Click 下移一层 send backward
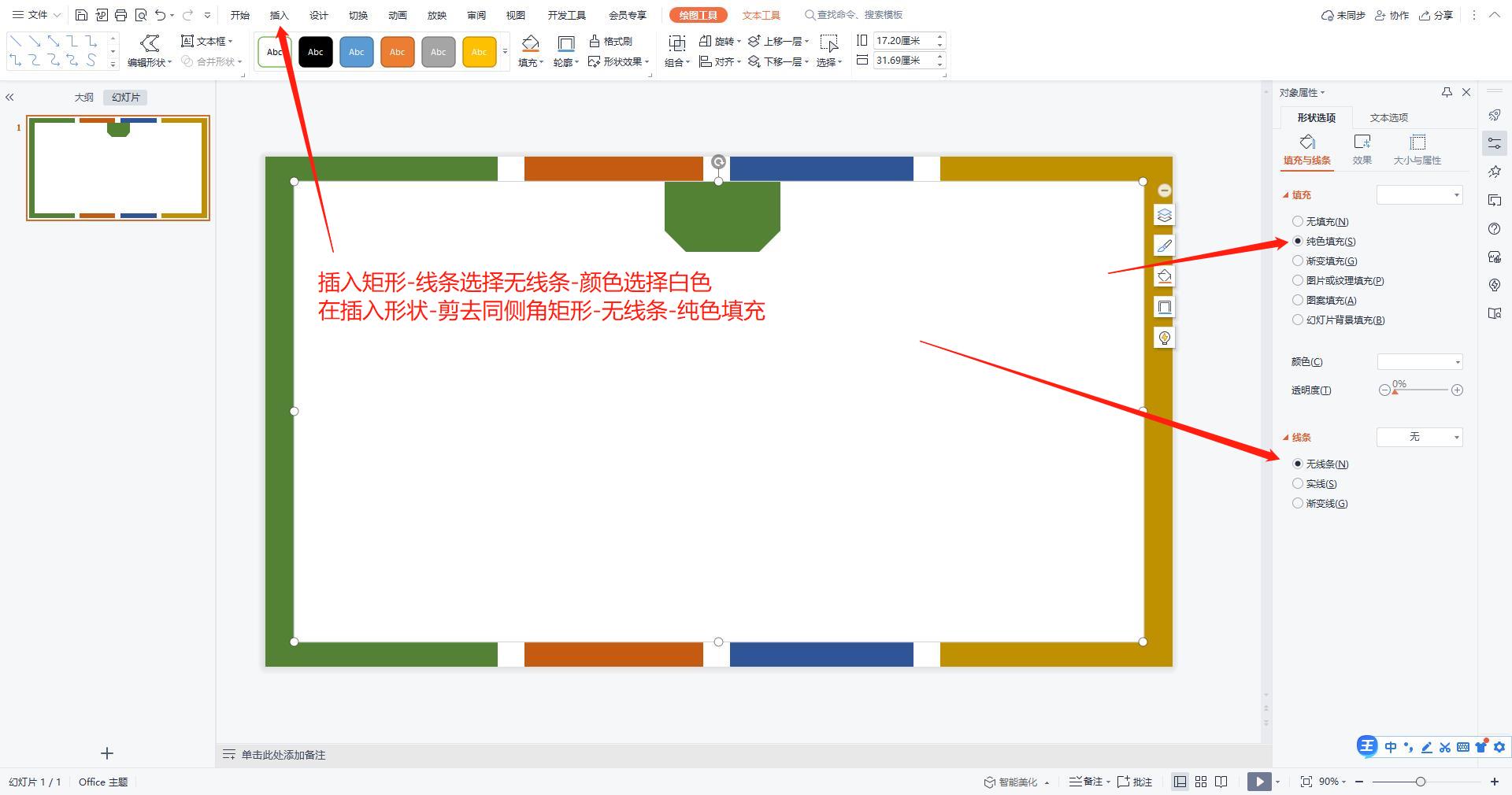 tap(778, 61)
